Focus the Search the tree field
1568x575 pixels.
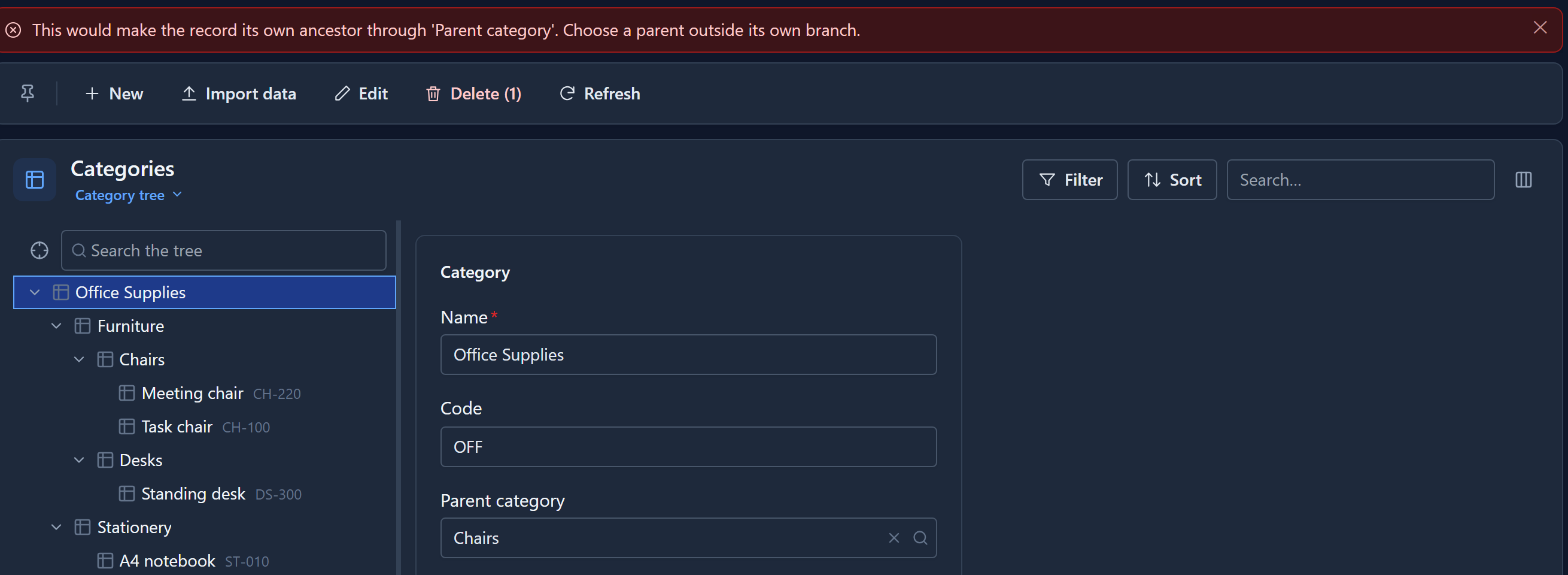(x=223, y=250)
